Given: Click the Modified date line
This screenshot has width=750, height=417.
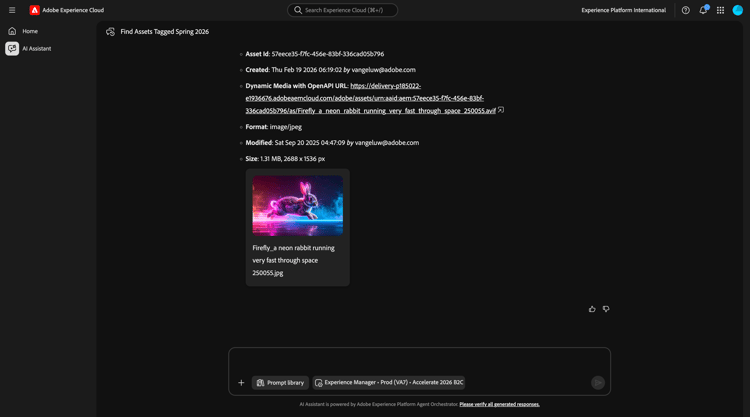Looking at the screenshot, I should click(332, 143).
